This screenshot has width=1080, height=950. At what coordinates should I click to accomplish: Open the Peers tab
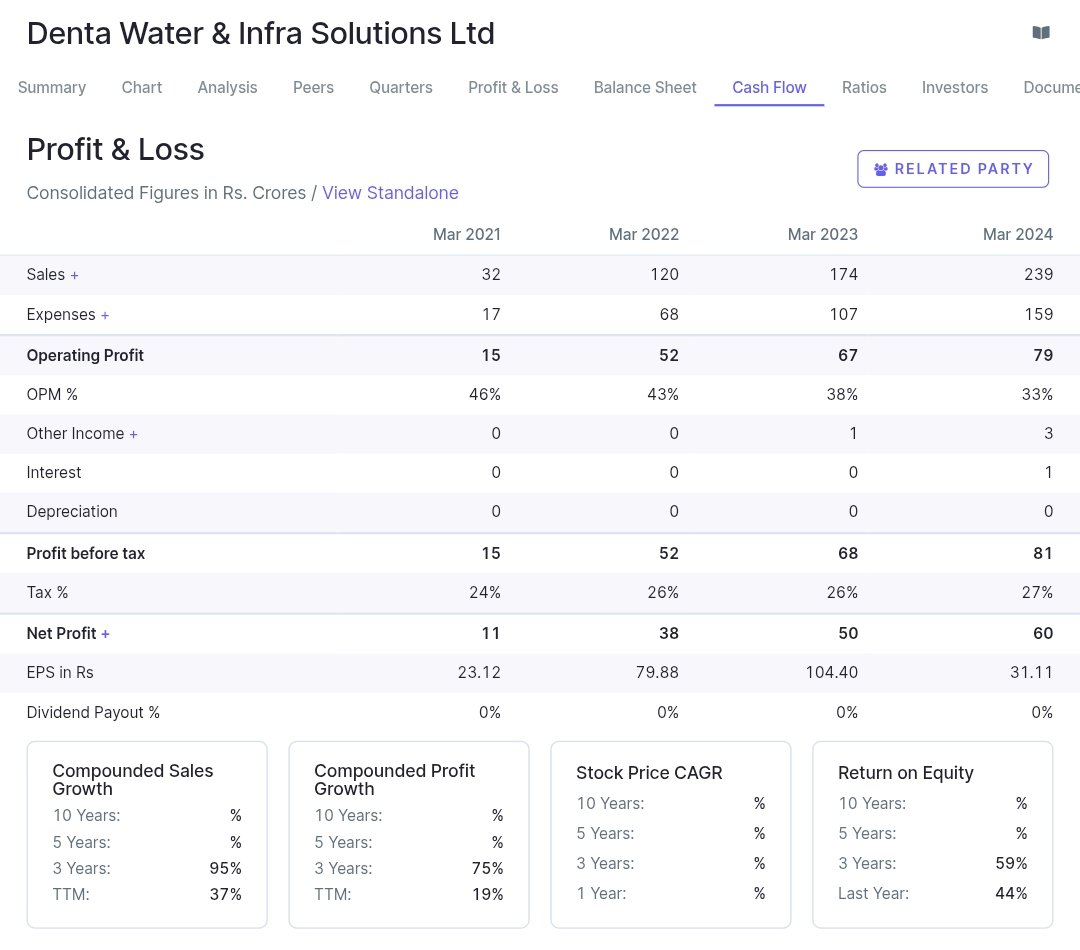(313, 87)
